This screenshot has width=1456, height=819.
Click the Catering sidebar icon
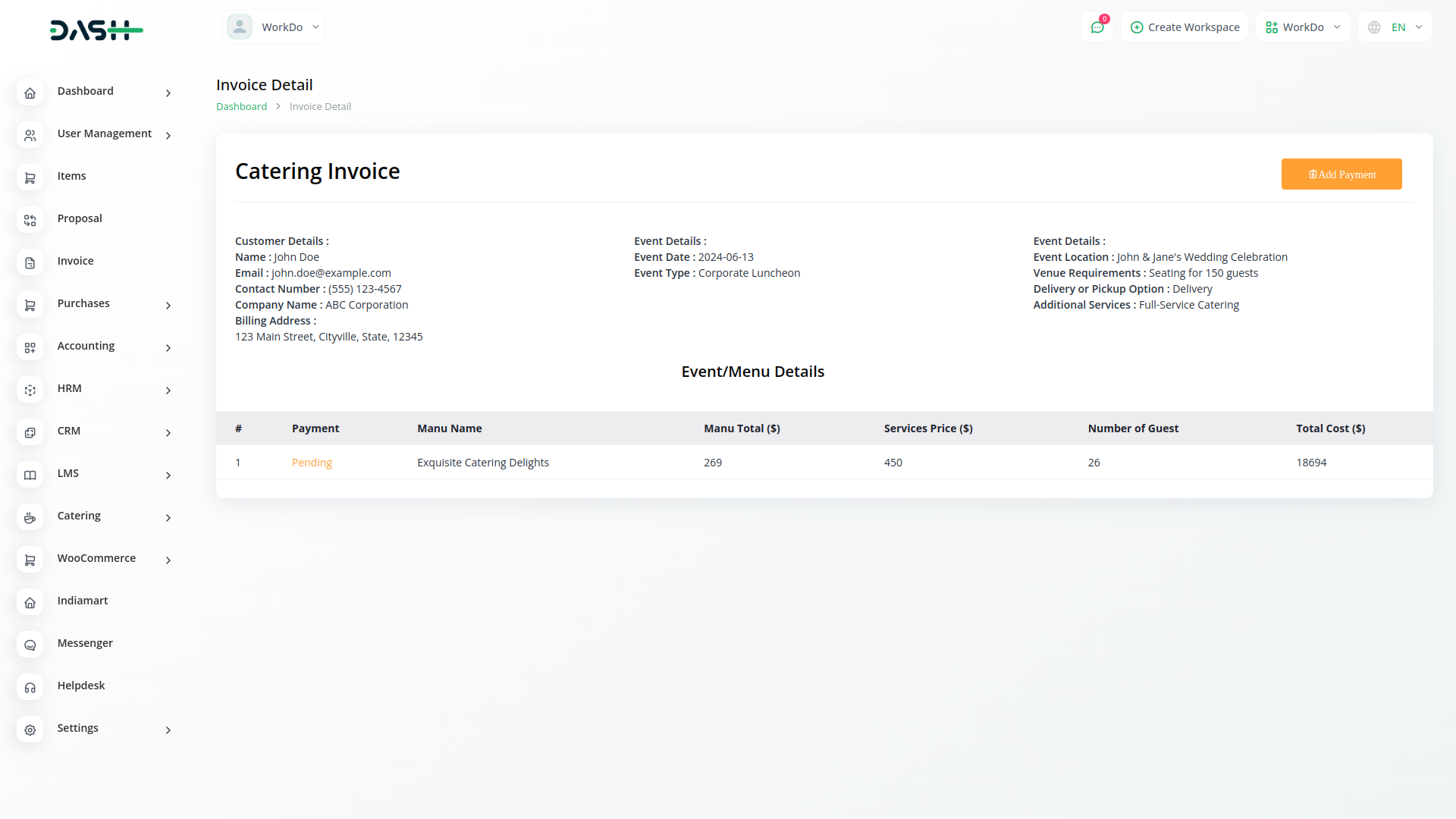click(x=30, y=518)
